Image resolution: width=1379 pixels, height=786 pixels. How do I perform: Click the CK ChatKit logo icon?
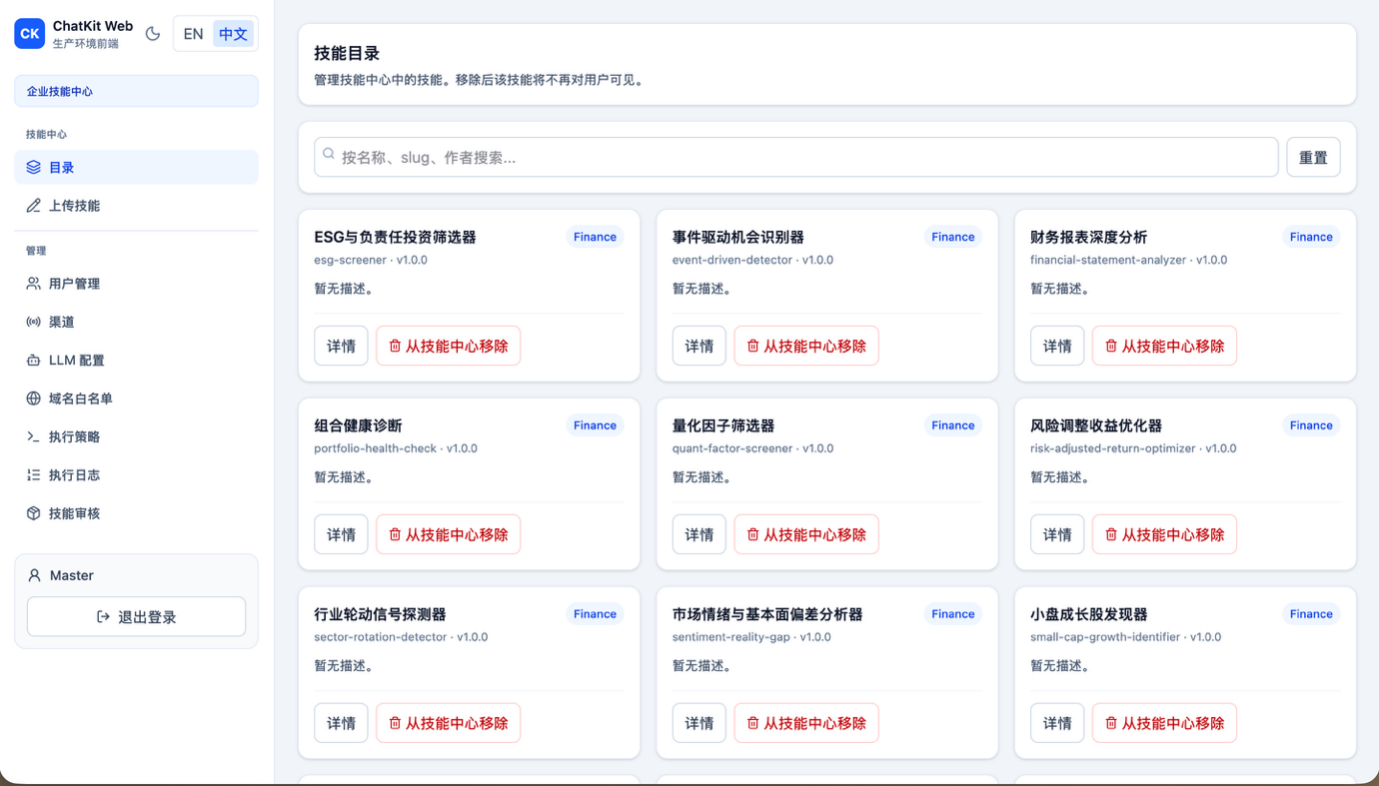tap(30, 34)
